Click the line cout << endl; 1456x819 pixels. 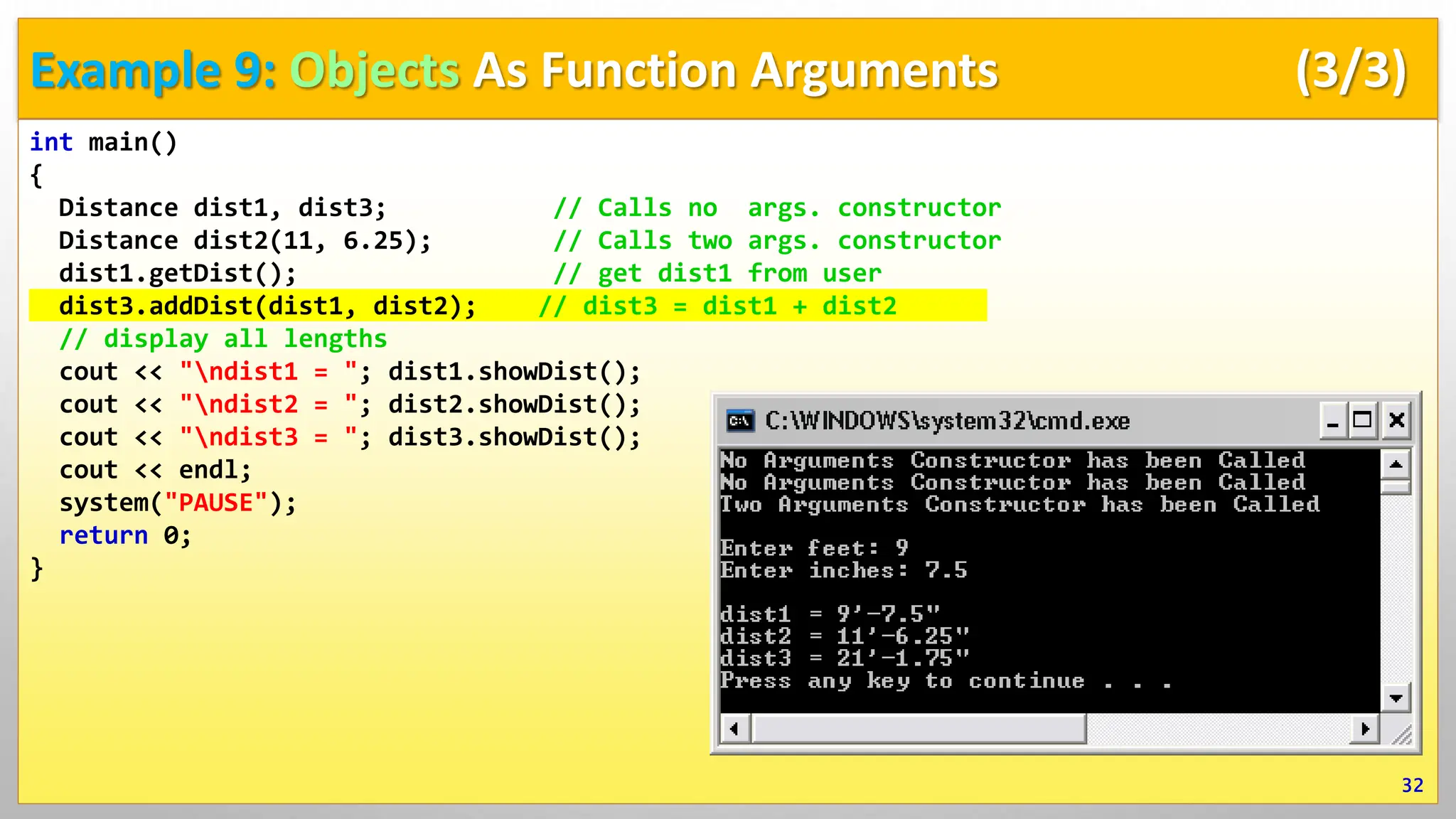tap(155, 469)
